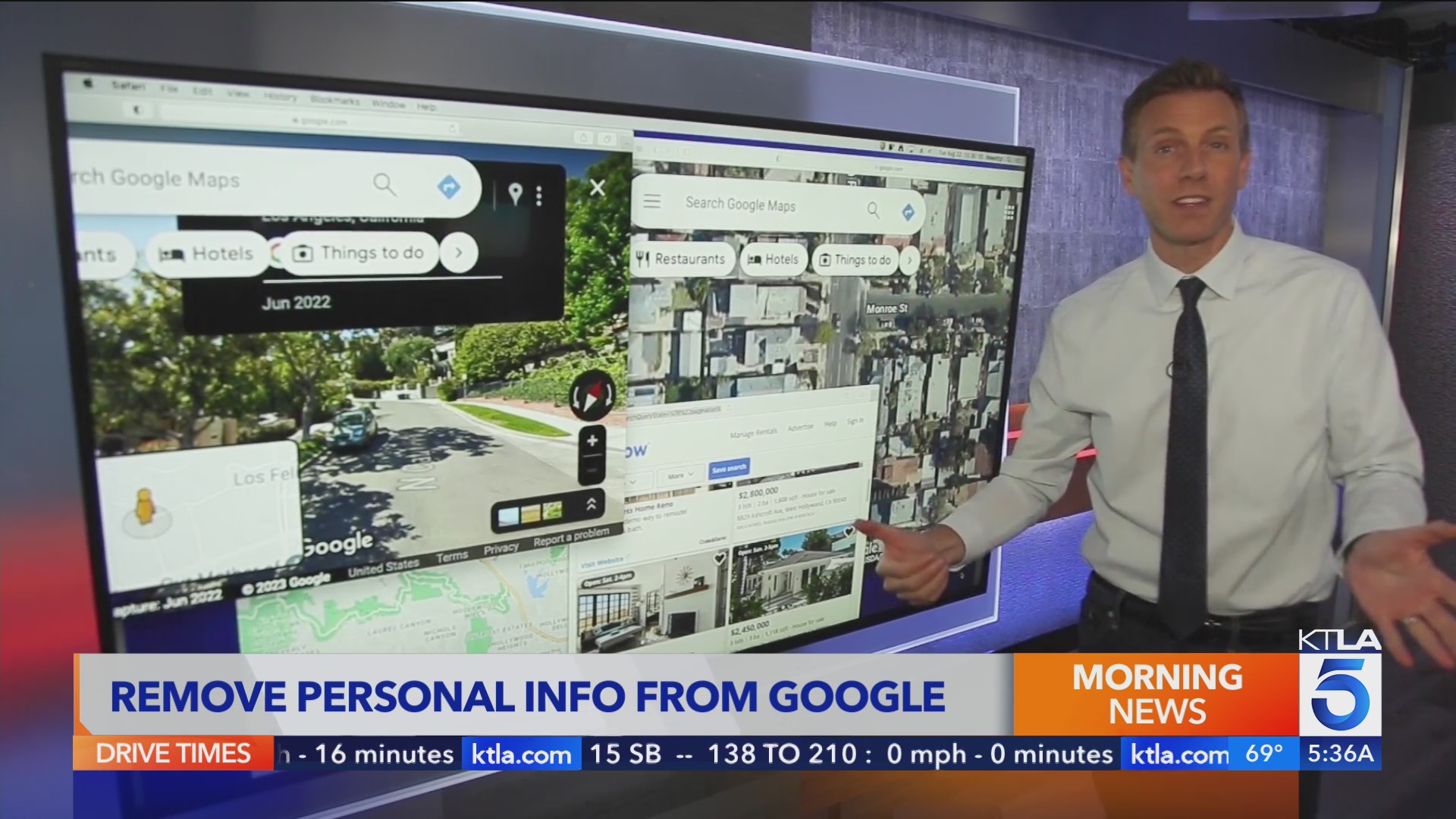Open the Report a problem link
The image size is (1456, 819).
pos(571,537)
